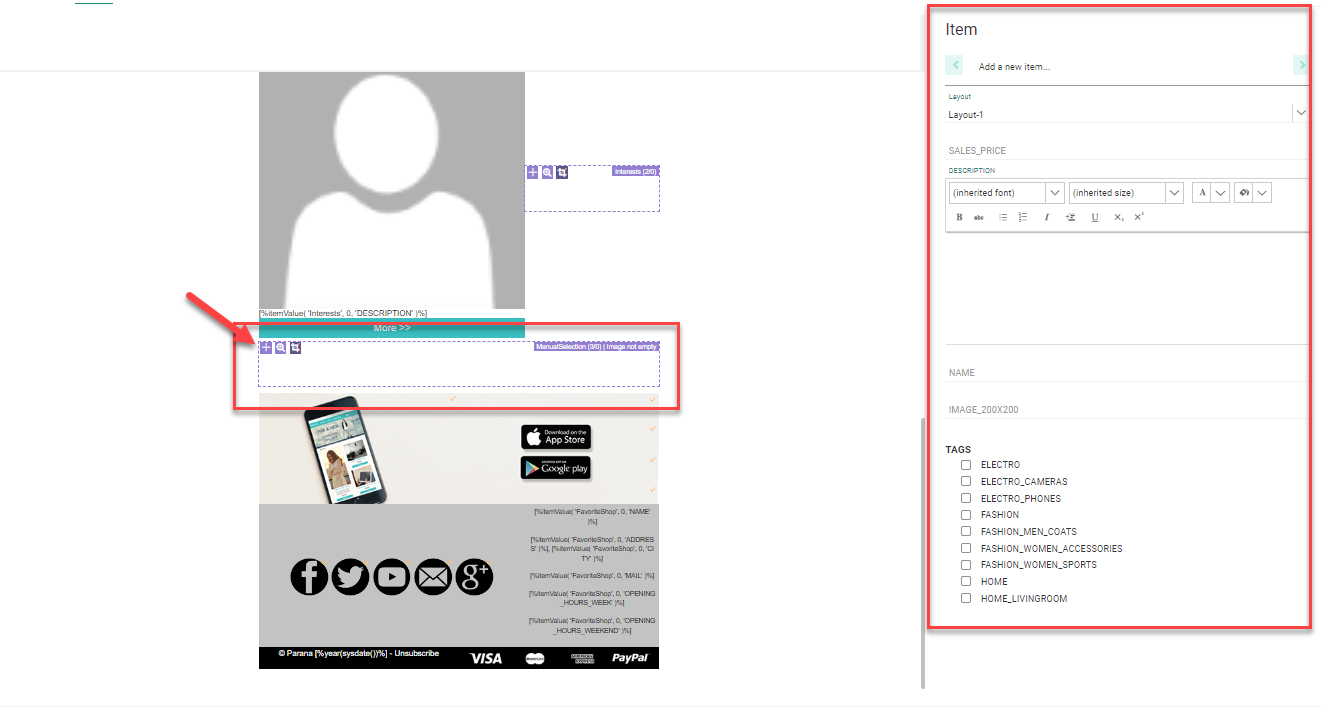
Task: Add item to ManualSelection block
Action: [266, 347]
